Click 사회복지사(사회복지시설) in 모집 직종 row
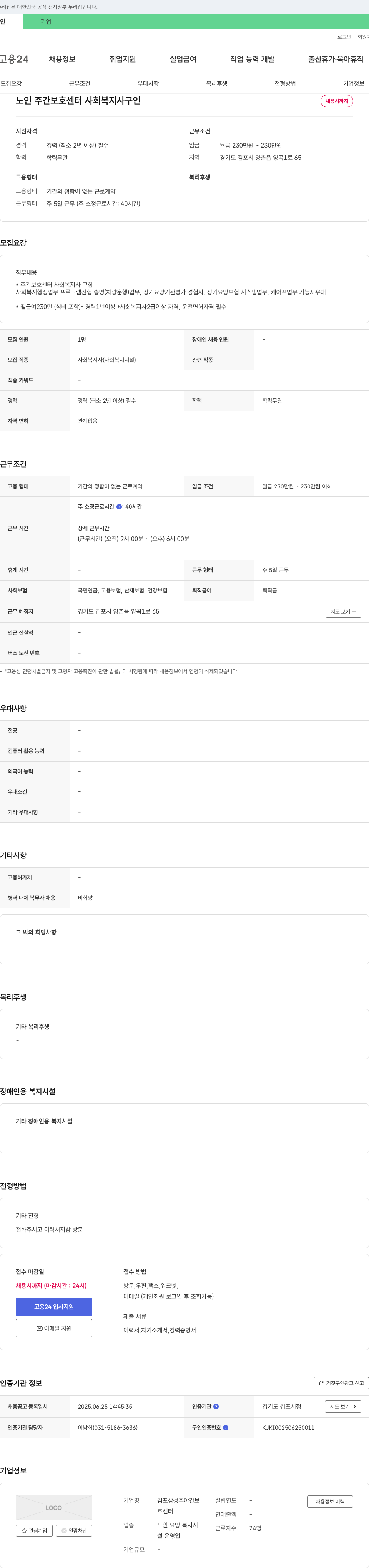369x1568 pixels. click(x=106, y=360)
